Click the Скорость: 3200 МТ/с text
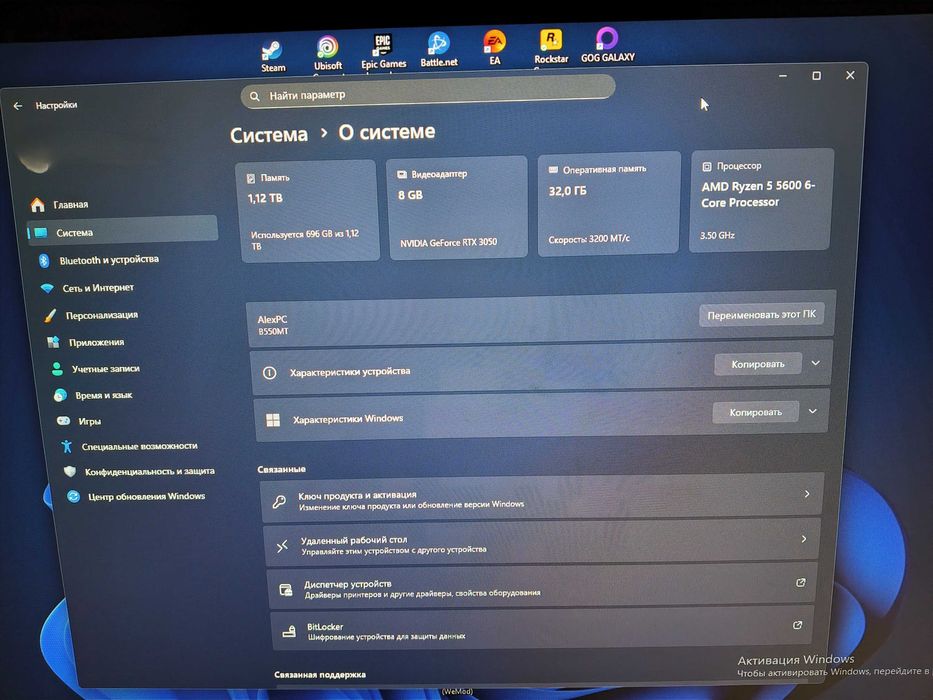 (x=589, y=239)
